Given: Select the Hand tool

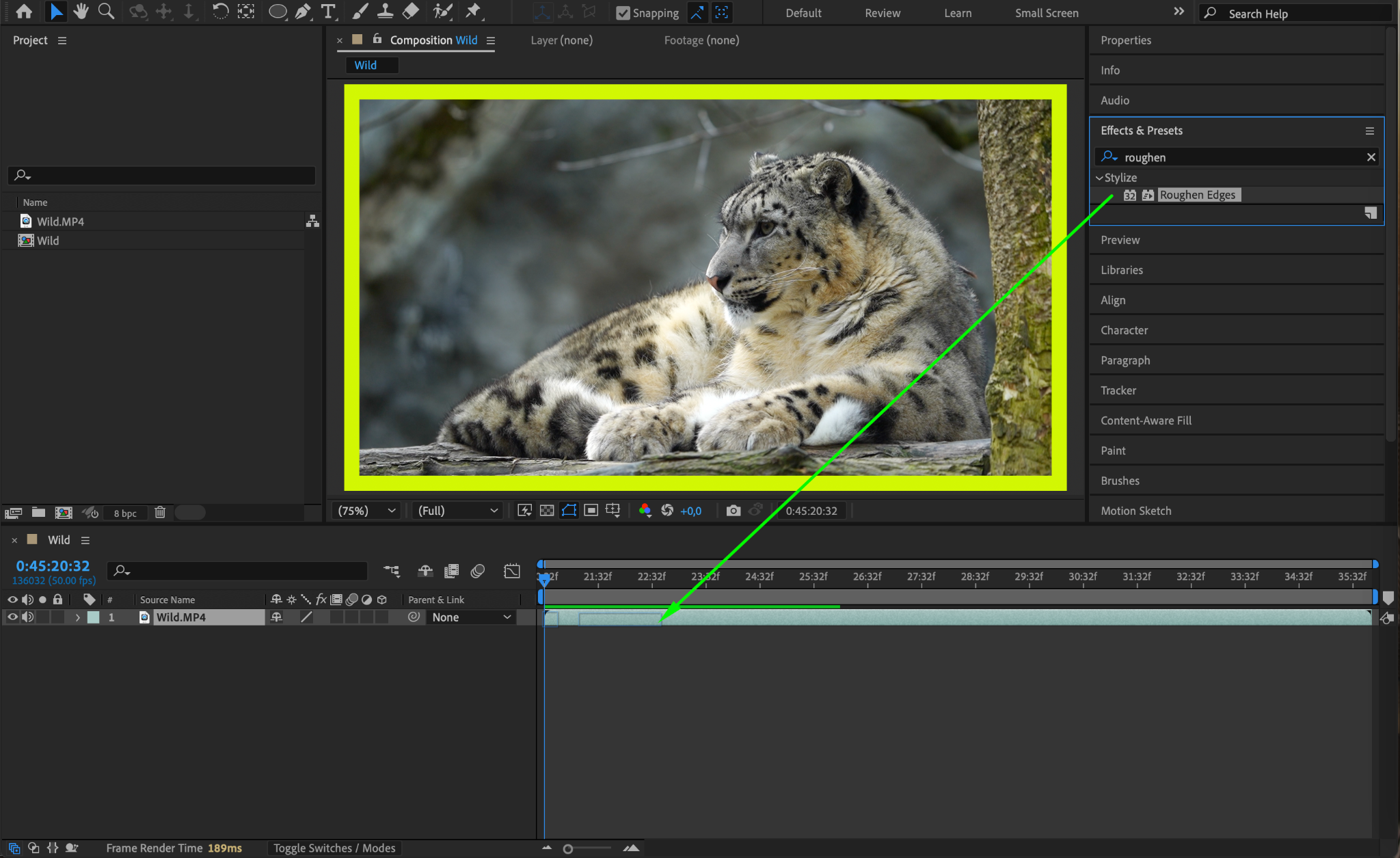Looking at the screenshot, I should point(81,12).
